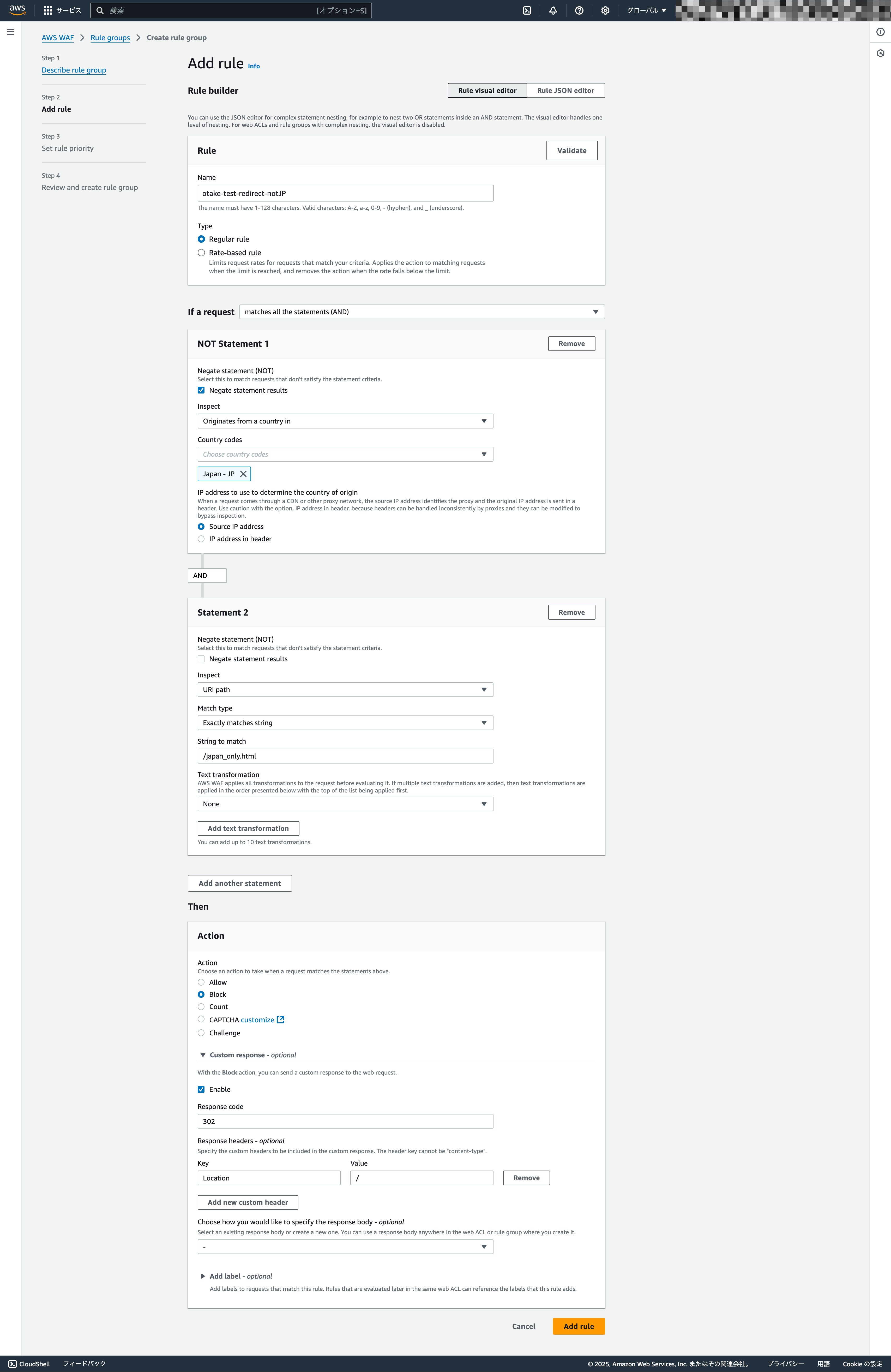Launch CloudShell from the top bar icon
The image size is (891, 1372).
coord(527,10)
